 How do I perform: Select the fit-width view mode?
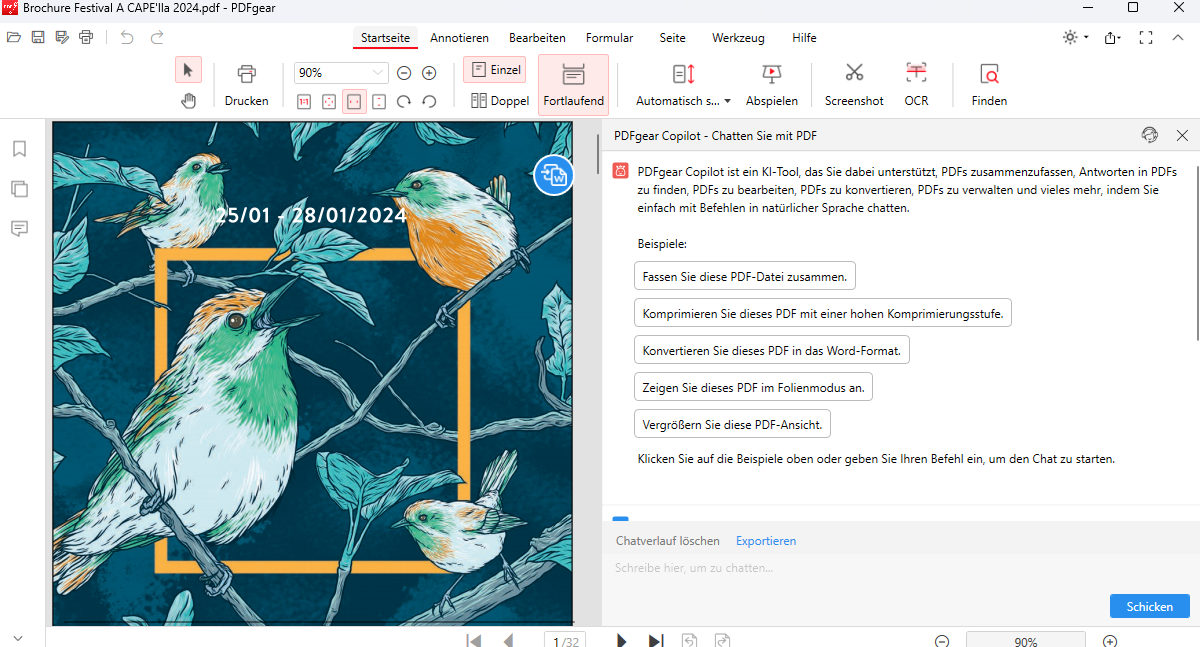[354, 101]
